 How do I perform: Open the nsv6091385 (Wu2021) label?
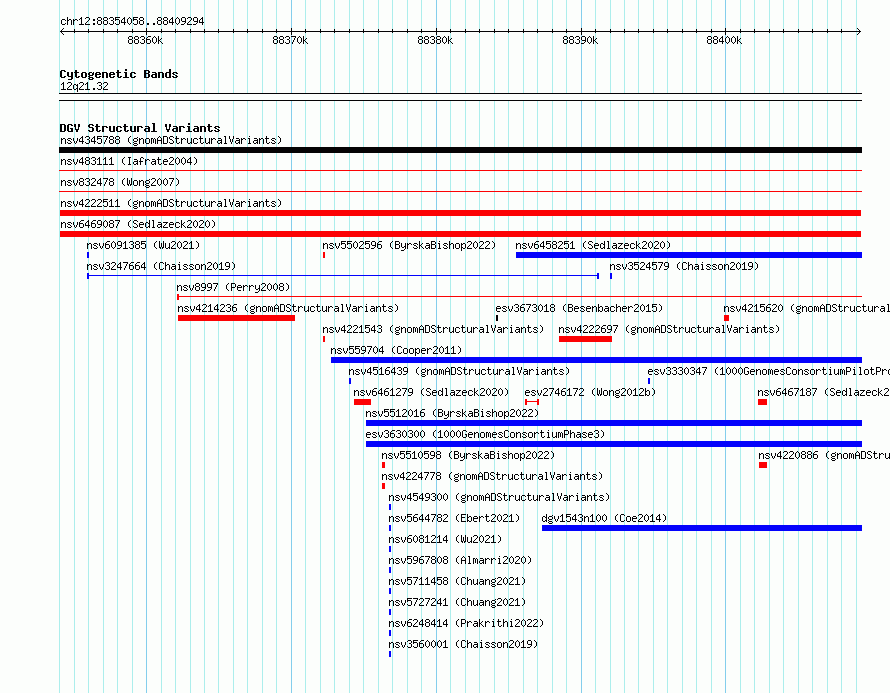[x=143, y=245]
